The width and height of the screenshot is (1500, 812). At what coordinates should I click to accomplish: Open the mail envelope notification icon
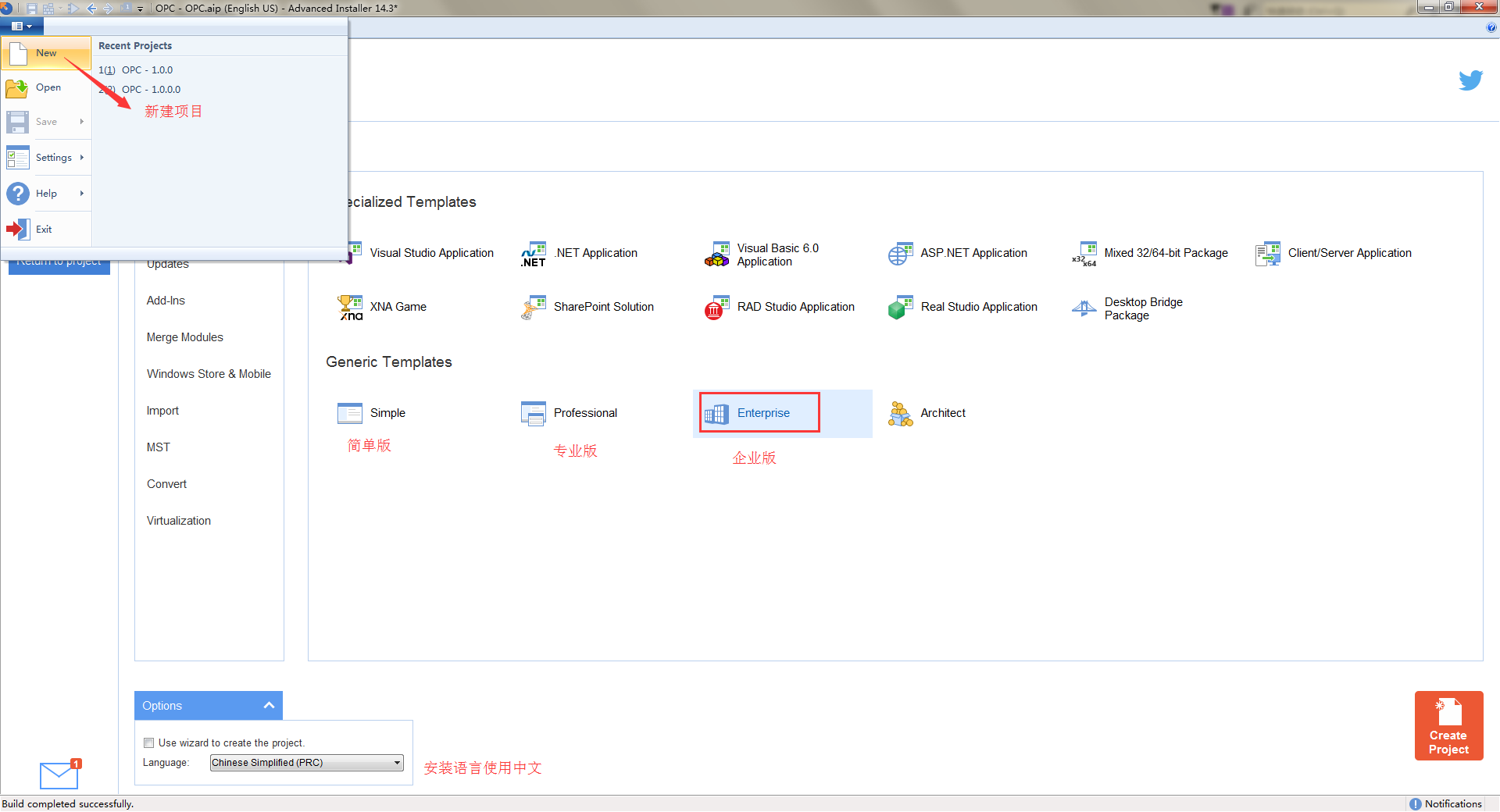[x=59, y=775]
